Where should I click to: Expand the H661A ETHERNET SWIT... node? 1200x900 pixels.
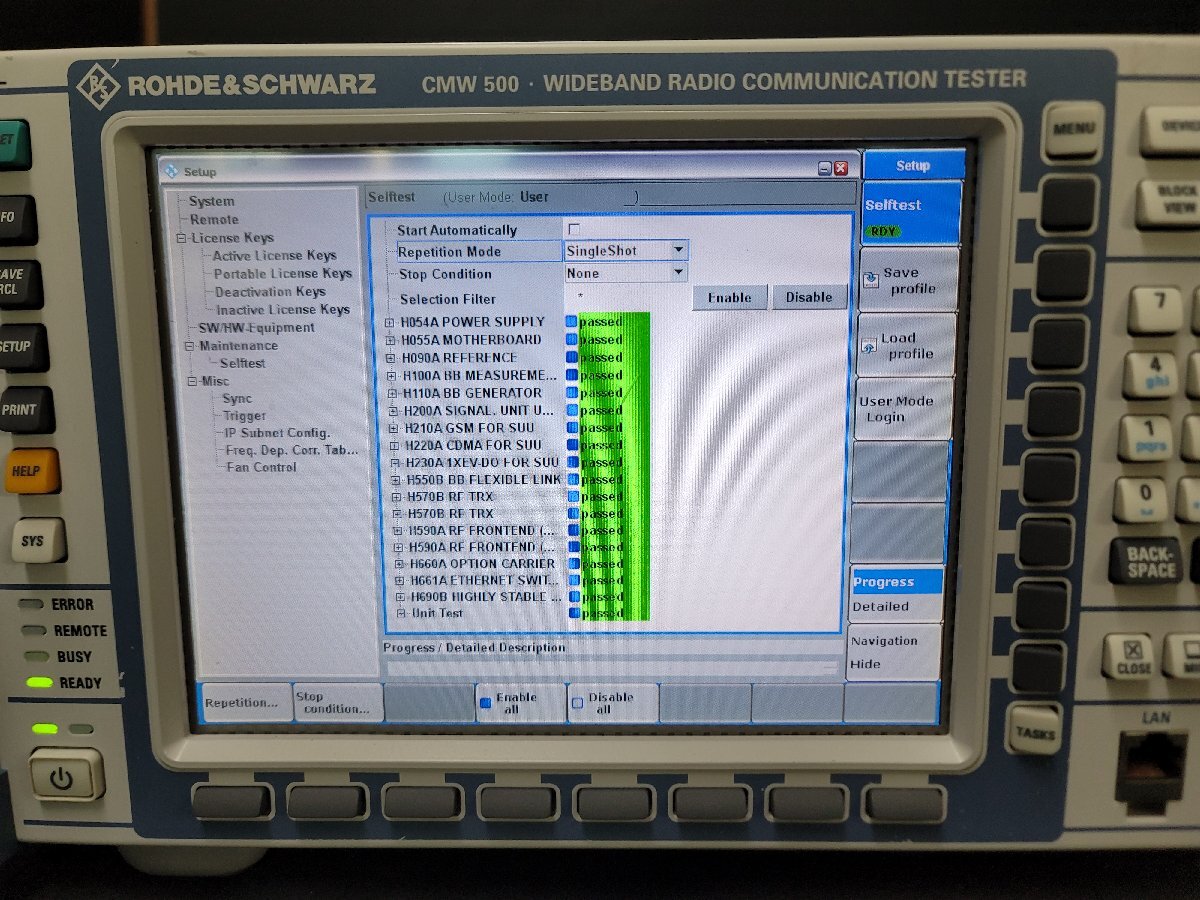click(x=400, y=581)
